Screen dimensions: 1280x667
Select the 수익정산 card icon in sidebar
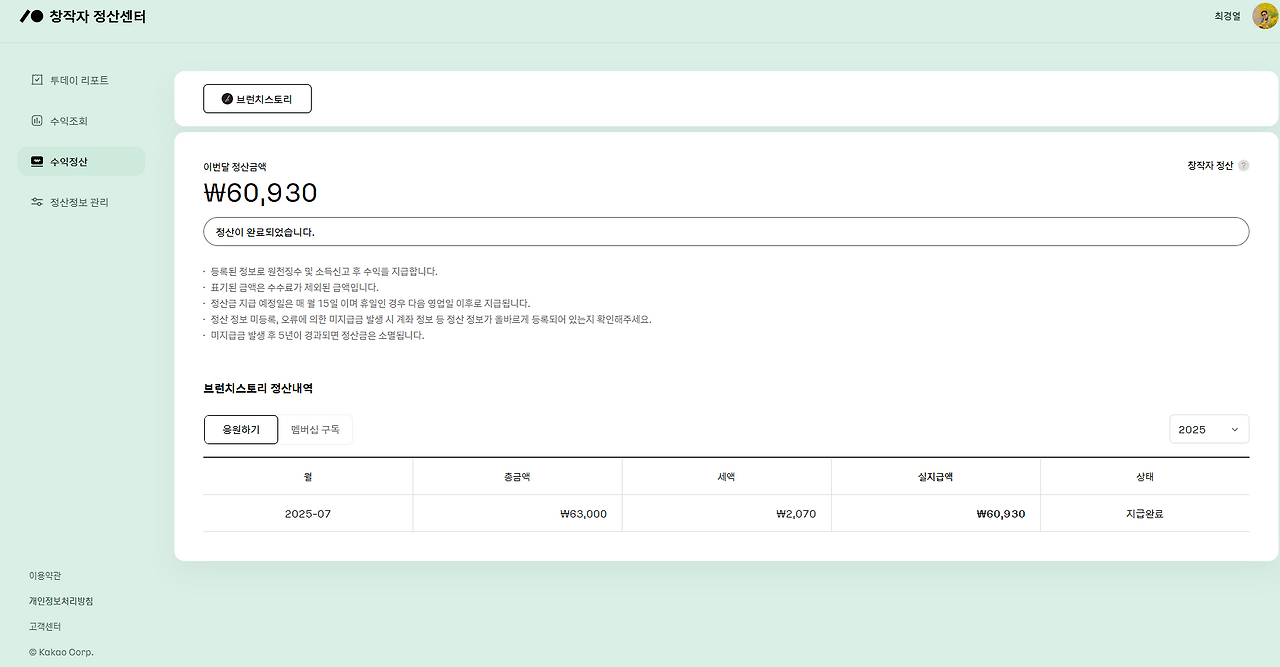pos(36,161)
